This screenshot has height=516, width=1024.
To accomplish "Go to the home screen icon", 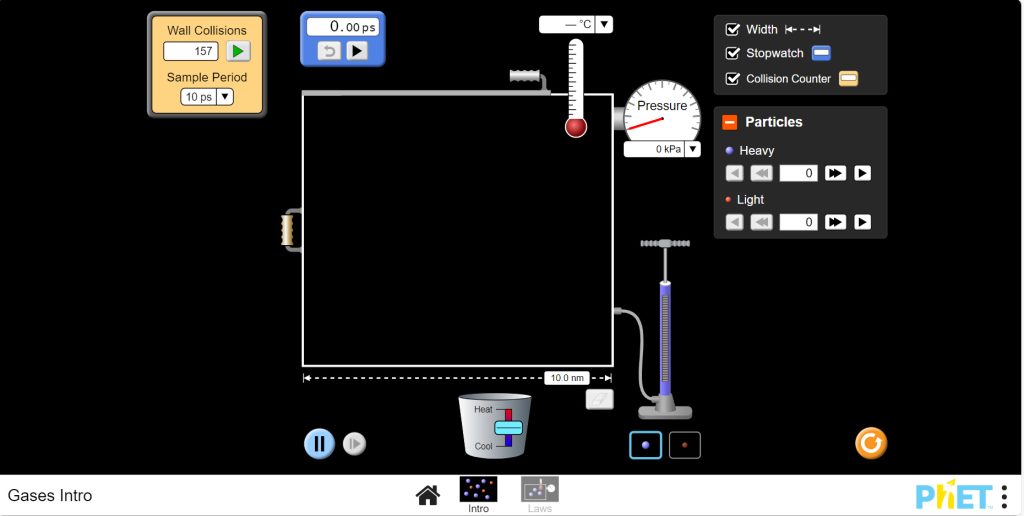I will 428,495.
